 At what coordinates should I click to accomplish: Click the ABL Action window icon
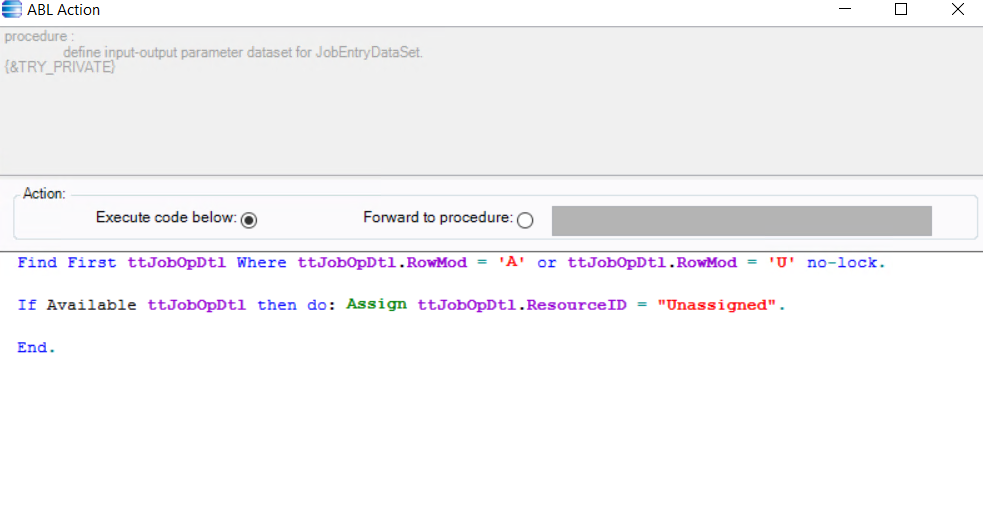[11, 9]
